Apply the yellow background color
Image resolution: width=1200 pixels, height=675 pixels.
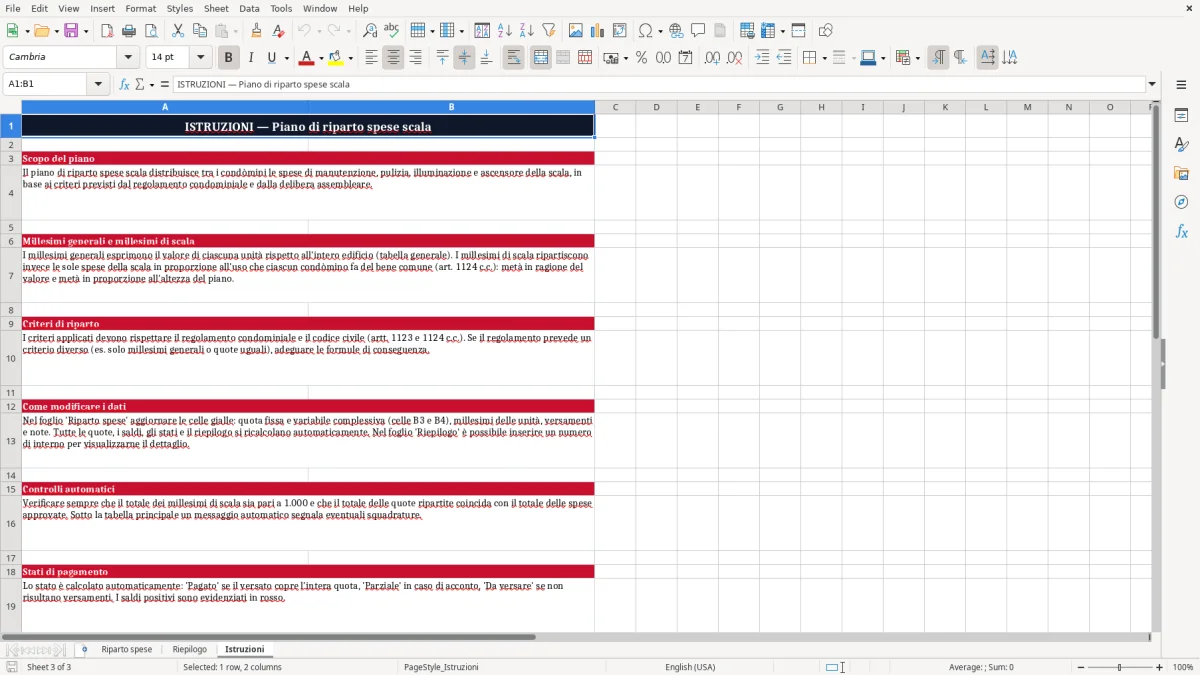pos(336,58)
